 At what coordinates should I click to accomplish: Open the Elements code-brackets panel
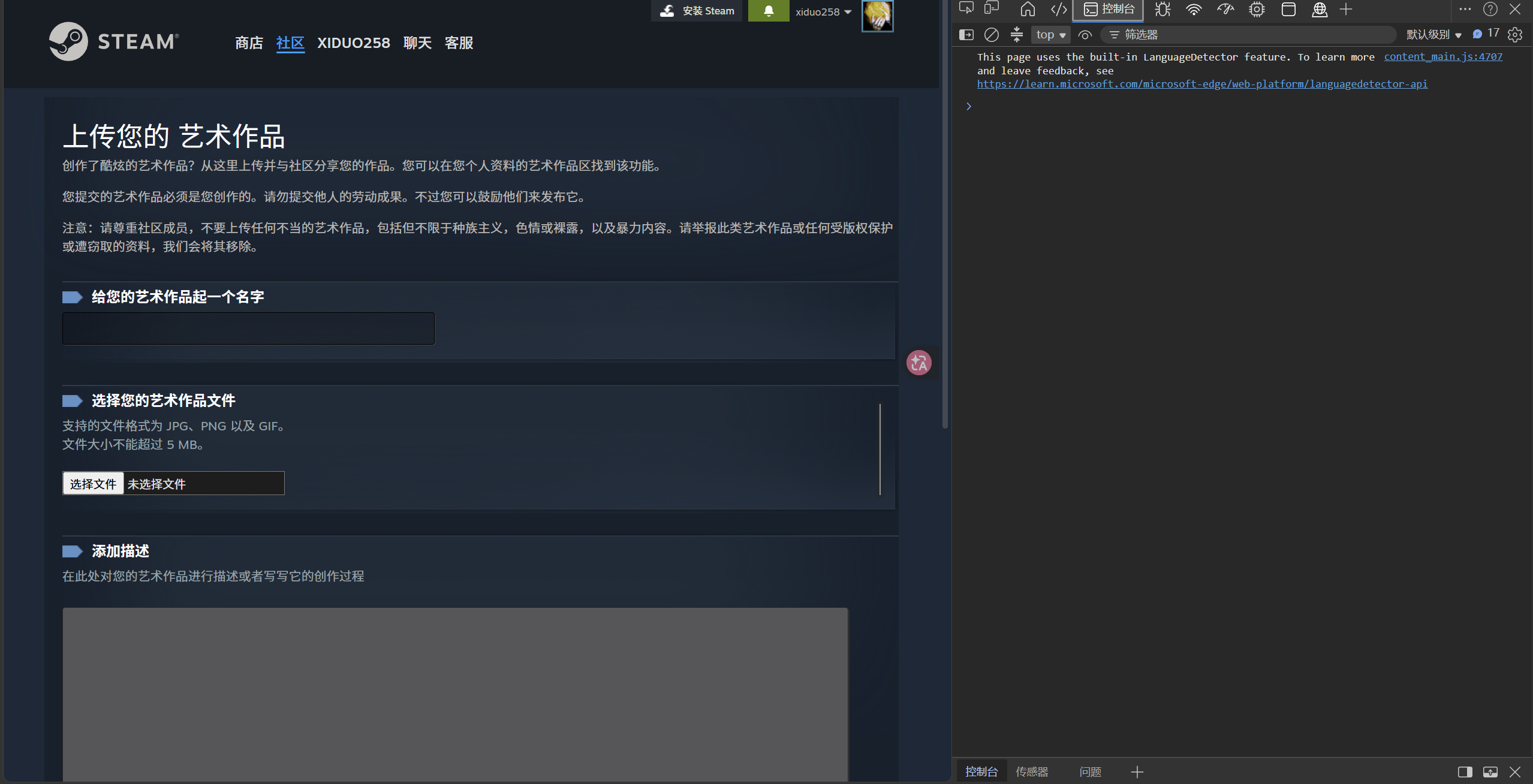1059,9
